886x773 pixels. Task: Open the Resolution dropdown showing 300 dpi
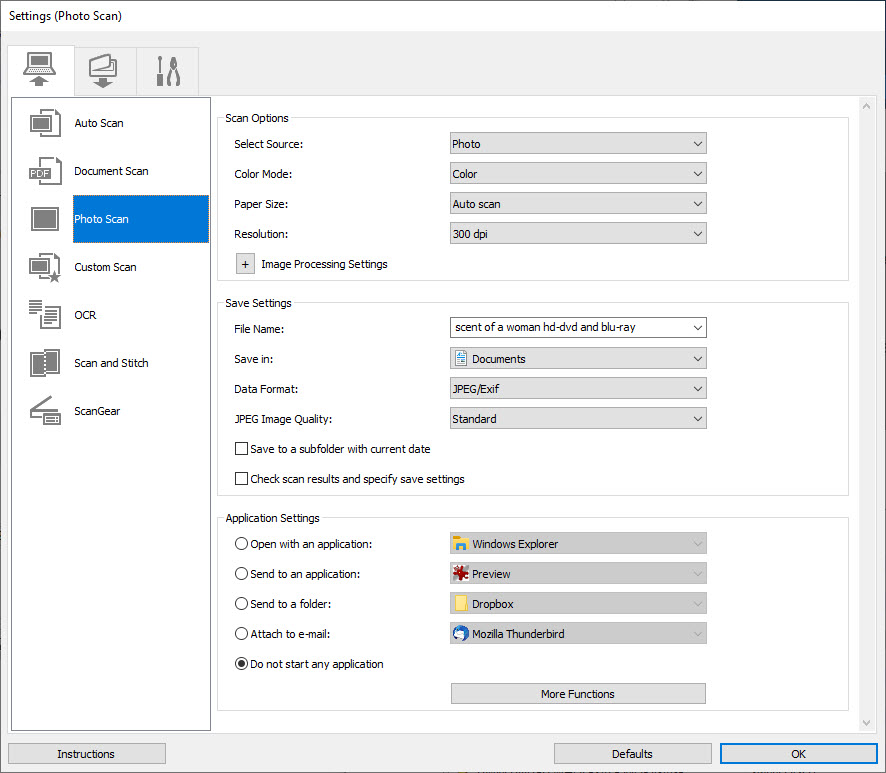point(578,234)
